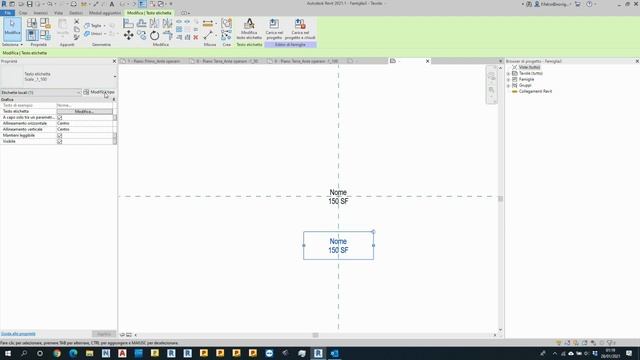Click the Text (A) icon in quick access toolbar
640x360 pixels.
click(x=111, y=4)
